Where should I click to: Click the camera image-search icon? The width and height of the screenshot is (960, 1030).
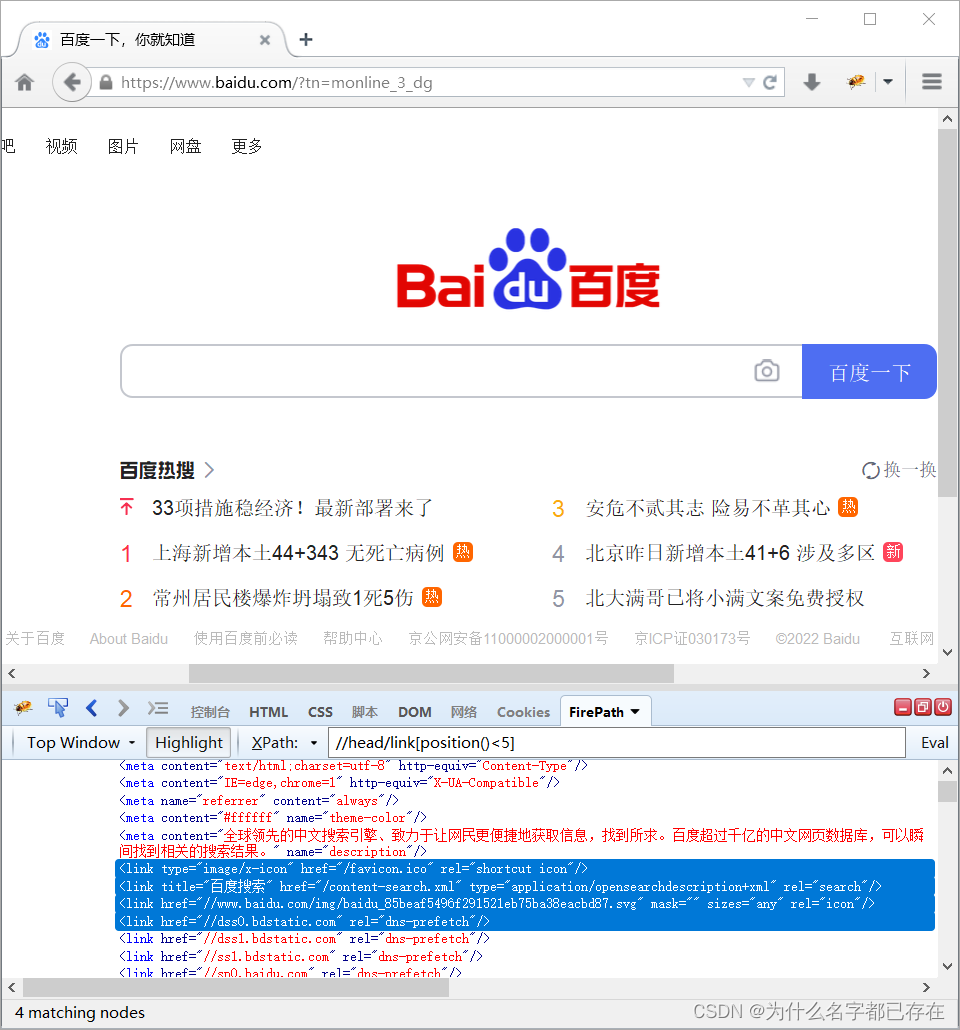767,370
